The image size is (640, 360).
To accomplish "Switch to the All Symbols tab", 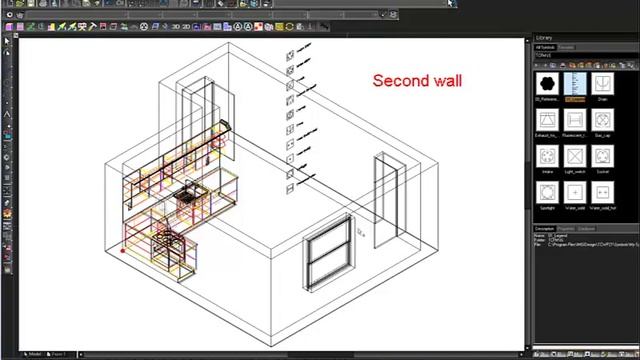I will [544, 47].
